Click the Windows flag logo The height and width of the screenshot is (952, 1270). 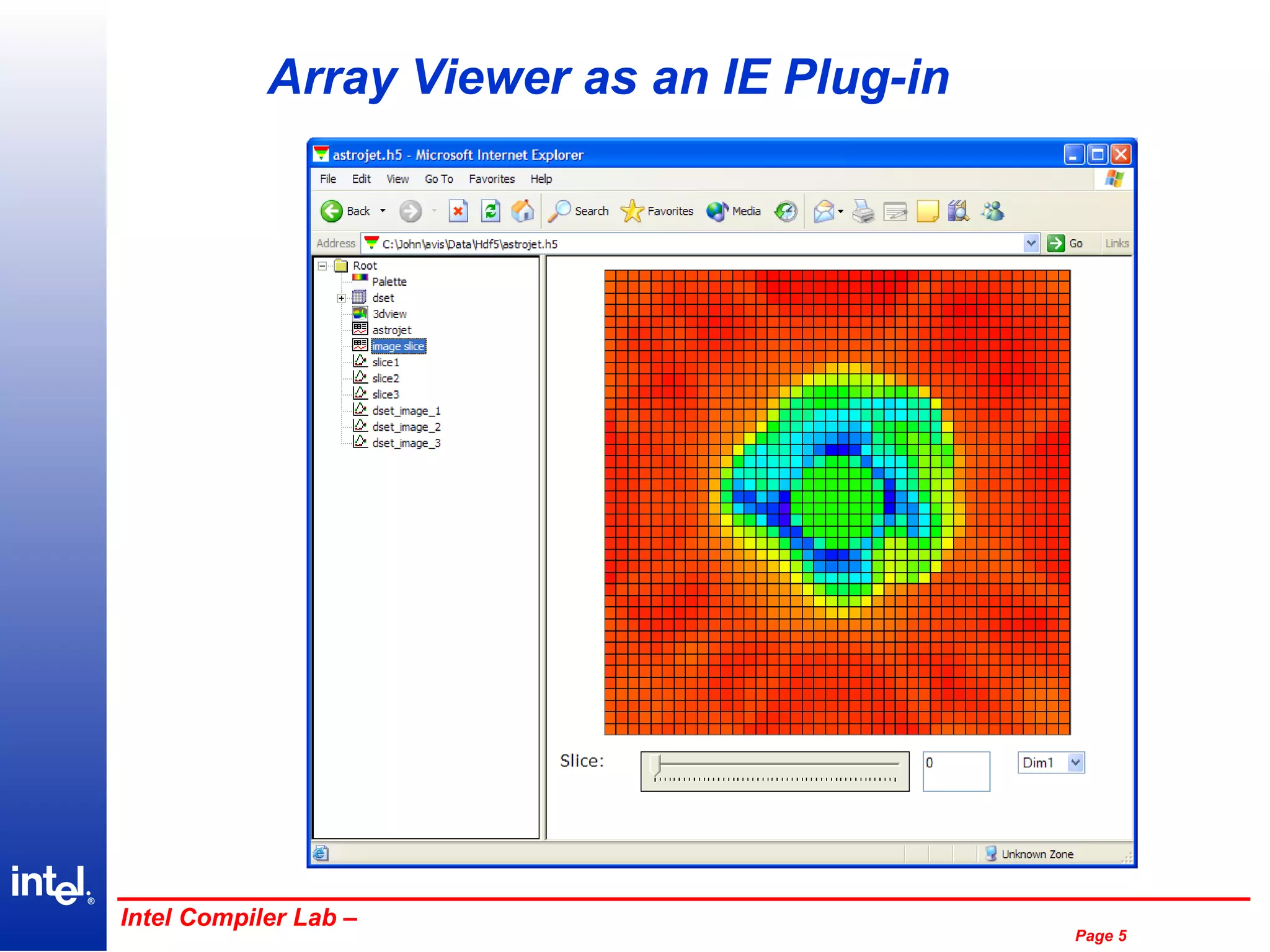pos(1114,178)
